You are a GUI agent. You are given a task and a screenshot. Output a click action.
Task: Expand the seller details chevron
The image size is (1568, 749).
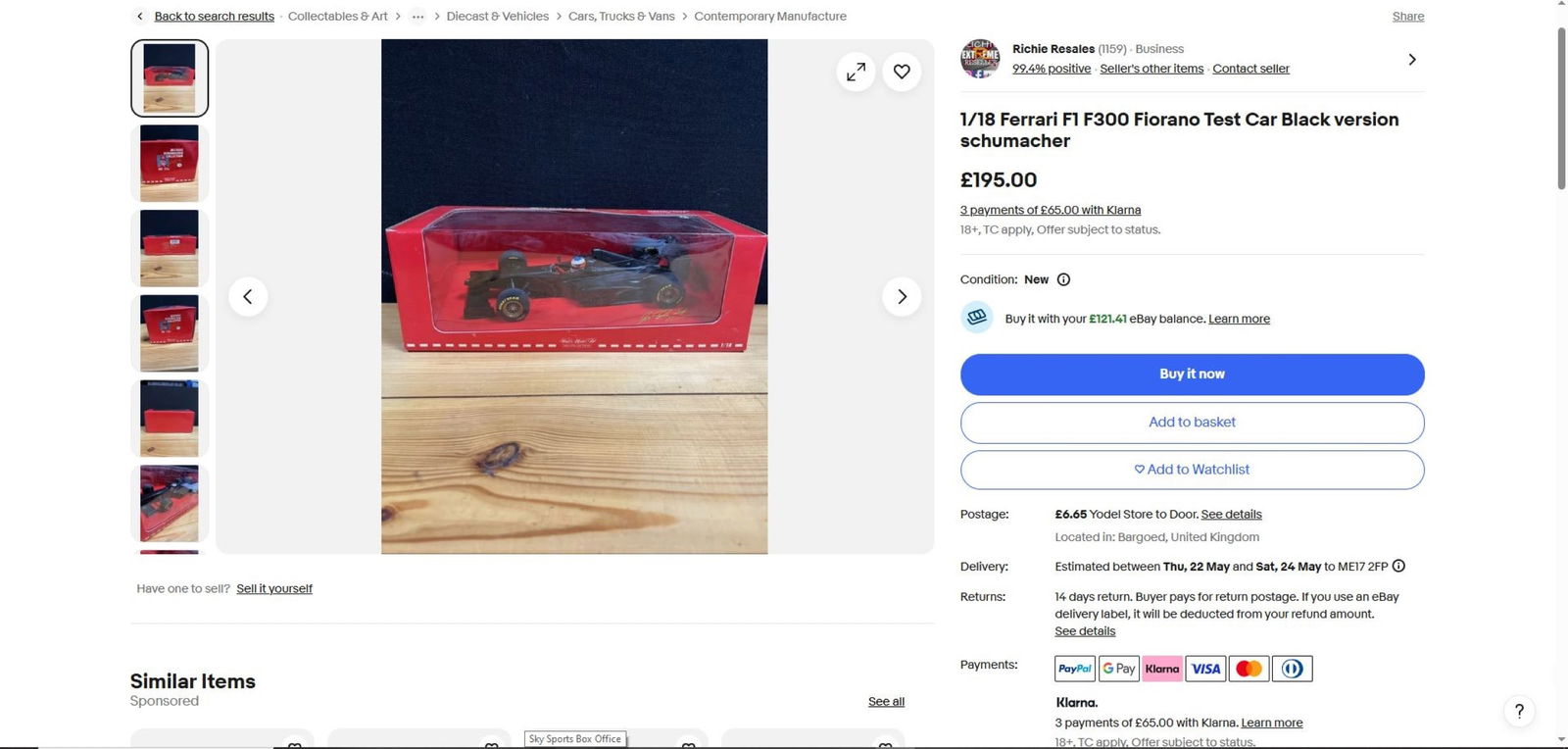[1412, 59]
